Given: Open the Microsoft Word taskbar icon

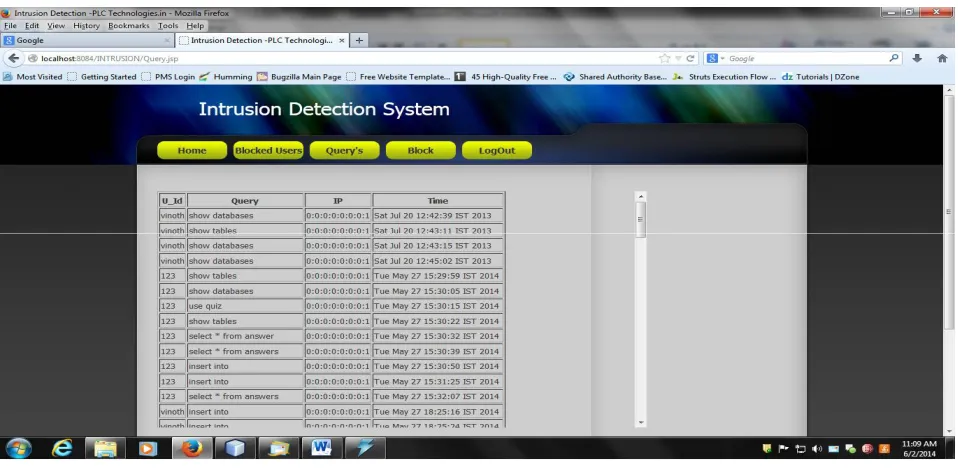Looking at the screenshot, I should [322, 449].
